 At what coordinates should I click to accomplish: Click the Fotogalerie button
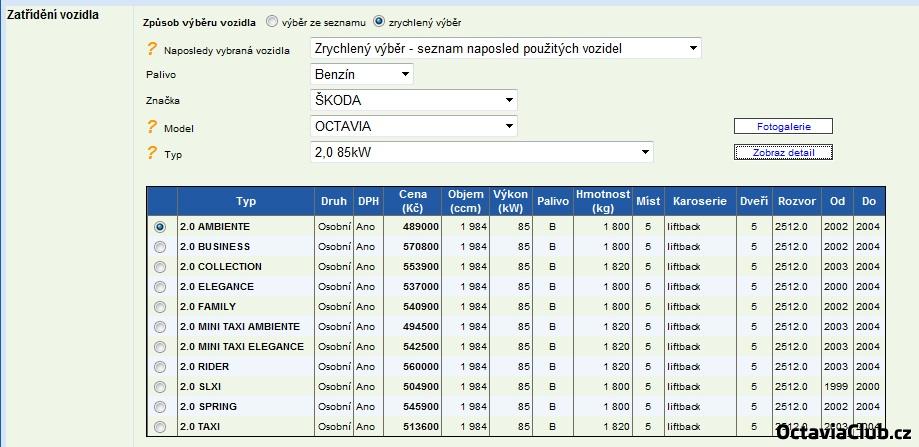point(783,126)
